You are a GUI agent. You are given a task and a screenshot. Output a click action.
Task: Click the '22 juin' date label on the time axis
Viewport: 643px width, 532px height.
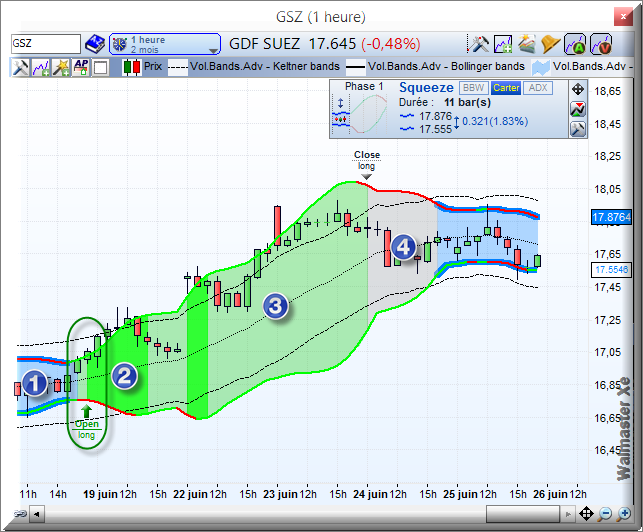(190, 494)
